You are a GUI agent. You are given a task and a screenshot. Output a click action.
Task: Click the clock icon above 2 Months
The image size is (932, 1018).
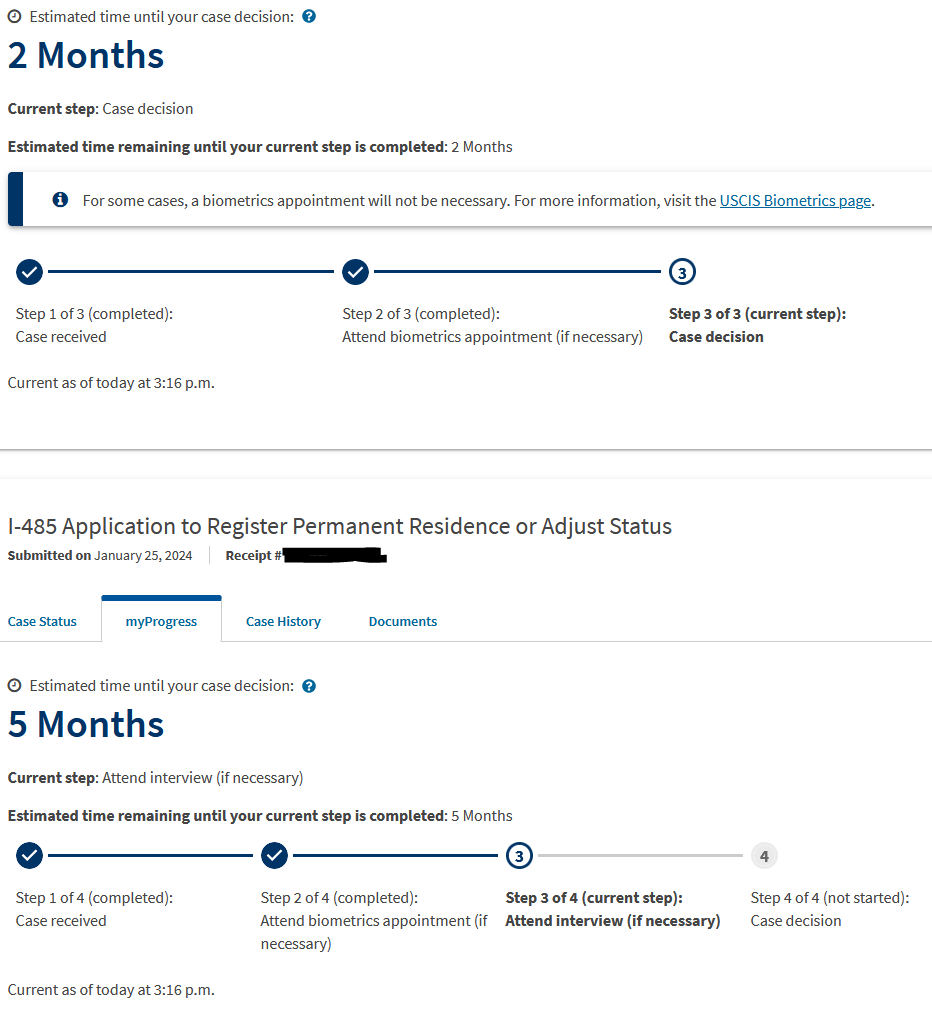point(14,16)
